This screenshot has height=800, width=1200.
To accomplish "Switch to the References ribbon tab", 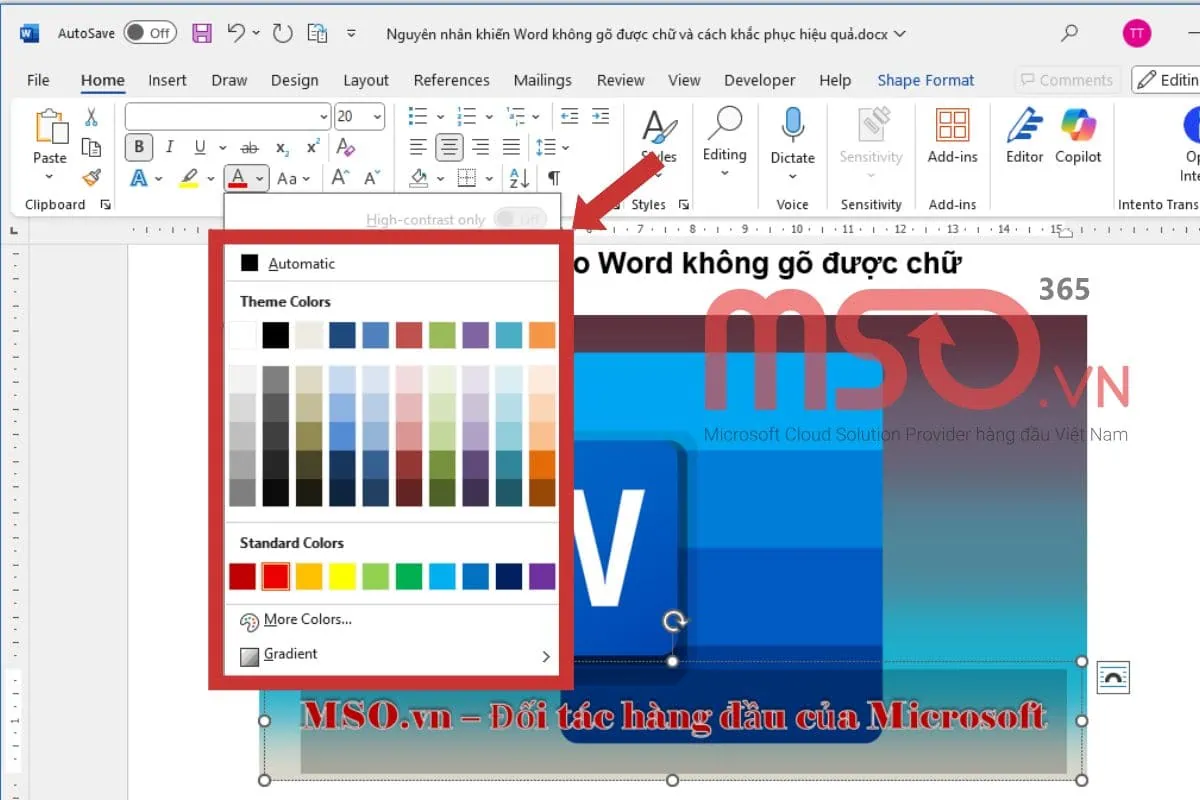I will click(451, 80).
